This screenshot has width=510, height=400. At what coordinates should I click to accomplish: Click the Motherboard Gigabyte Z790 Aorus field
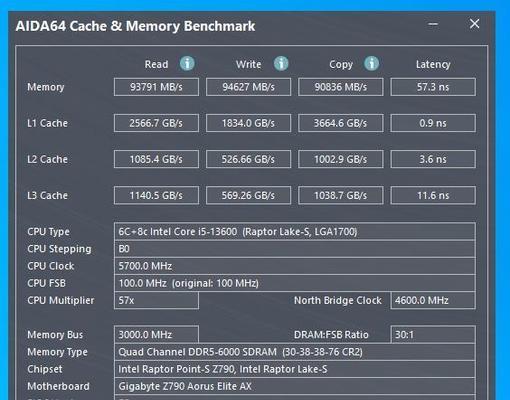click(x=295, y=386)
